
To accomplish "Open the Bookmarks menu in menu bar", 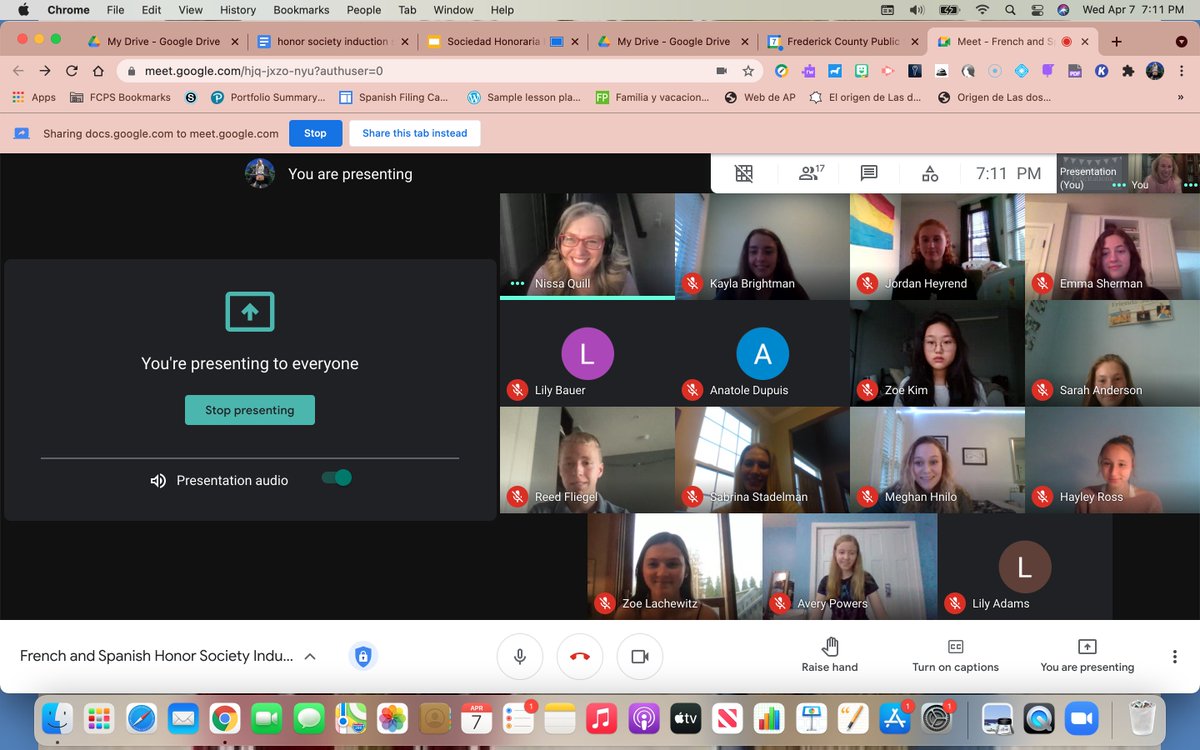I will 302,10.
